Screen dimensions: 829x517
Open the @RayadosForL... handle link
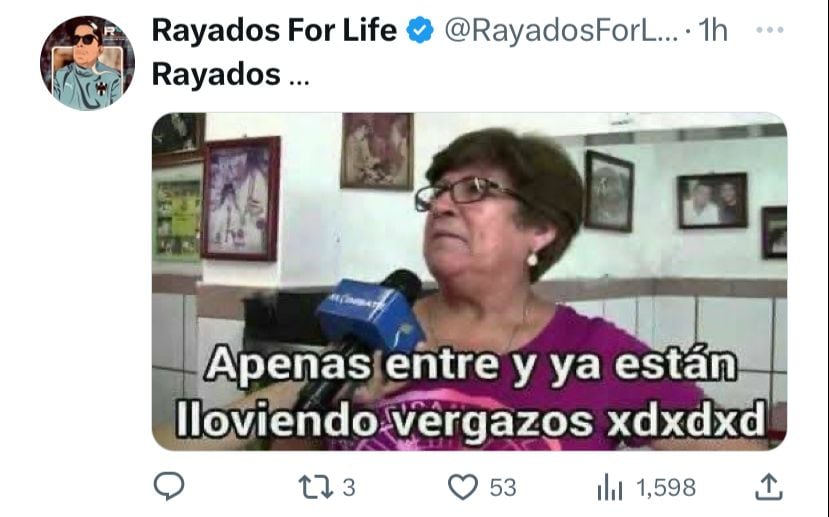coord(561,30)
